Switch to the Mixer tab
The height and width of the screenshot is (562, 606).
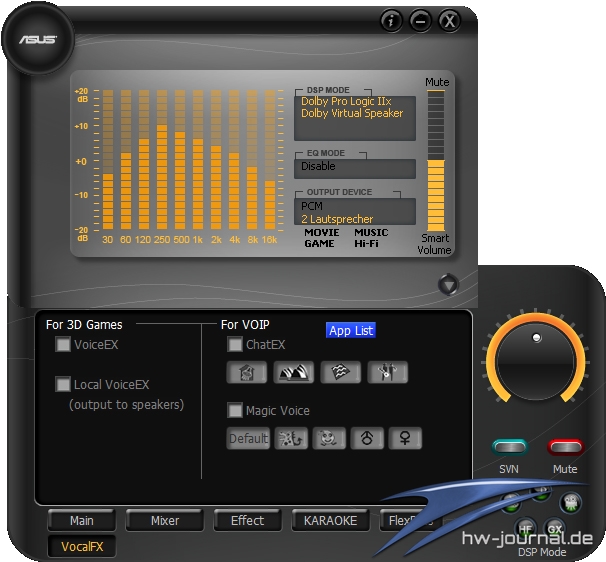(165, 520)
